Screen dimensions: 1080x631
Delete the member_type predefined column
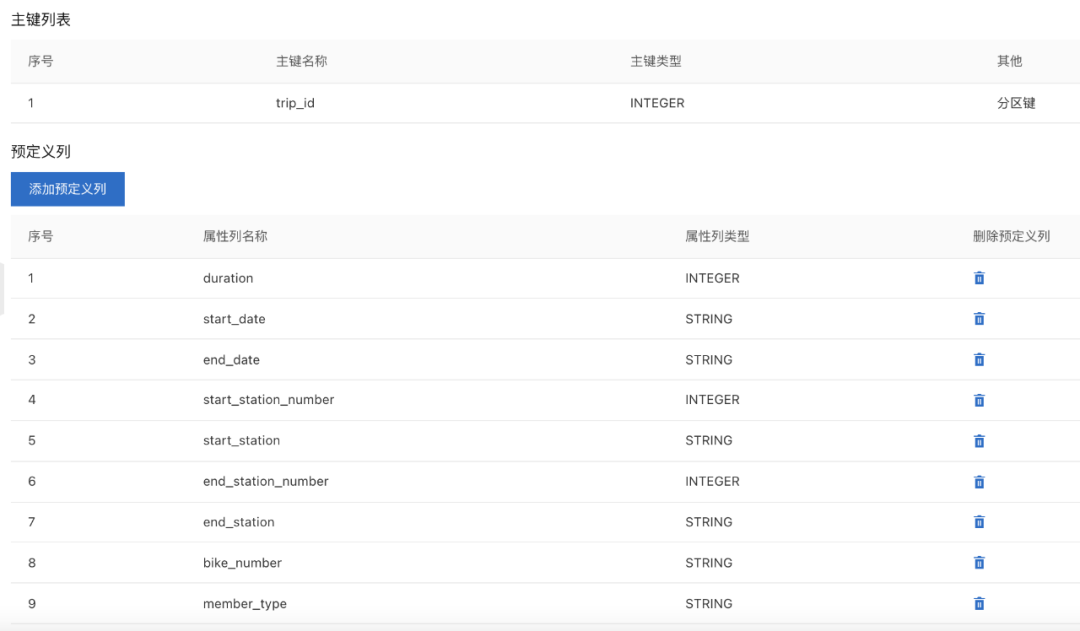tap(979, 604)
